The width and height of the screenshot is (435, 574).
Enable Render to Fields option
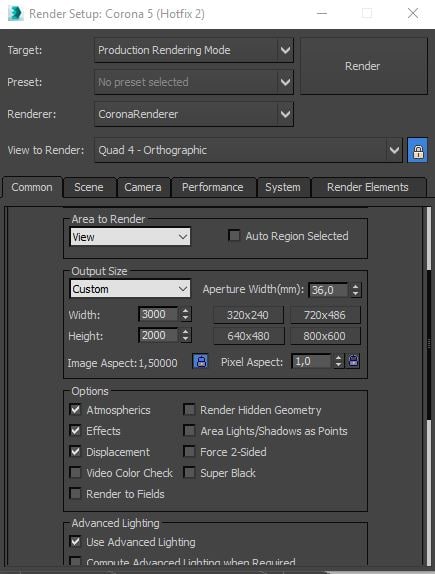75,493
